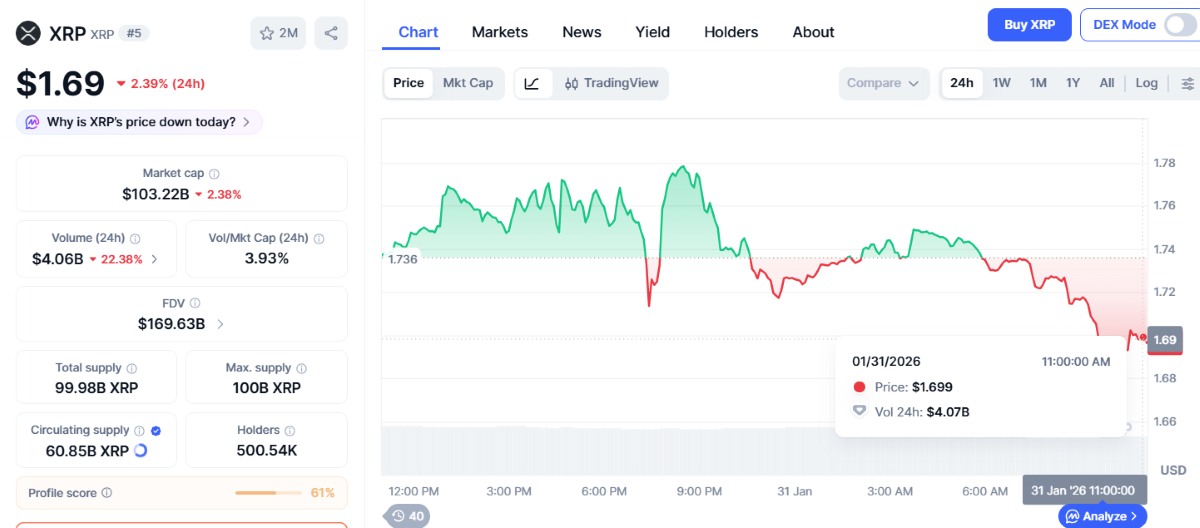Set chart range to 1Y
The image size is (1200, 528).
click(1073, 83)
